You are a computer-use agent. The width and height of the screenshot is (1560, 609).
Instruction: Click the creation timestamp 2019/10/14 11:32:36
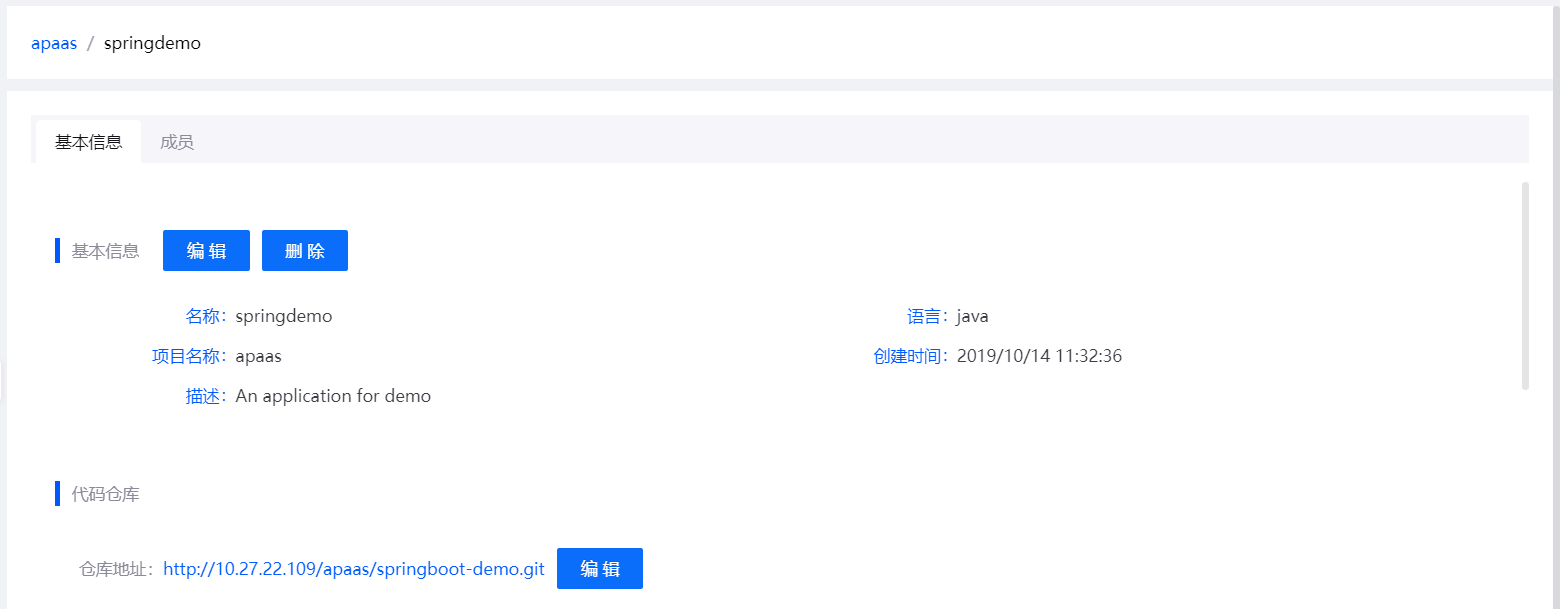(x=1039, y=356)
